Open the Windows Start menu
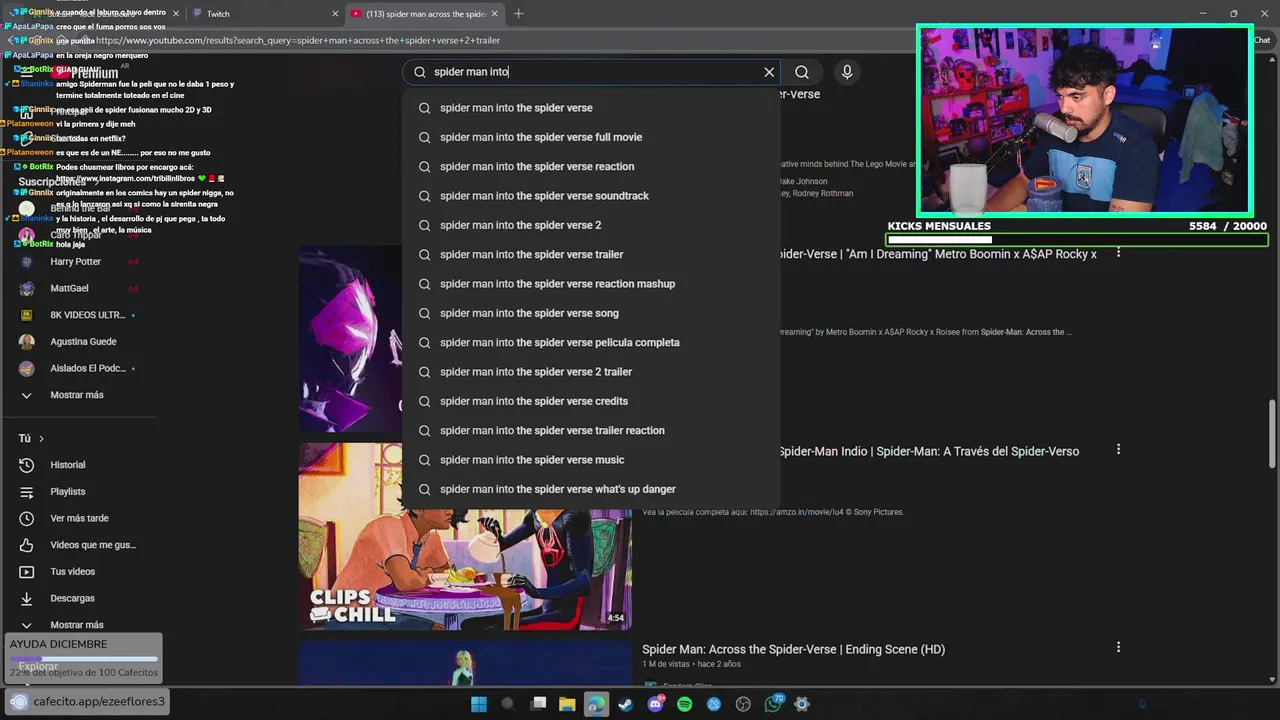1280x720 pixels. (x=479, y=704)
